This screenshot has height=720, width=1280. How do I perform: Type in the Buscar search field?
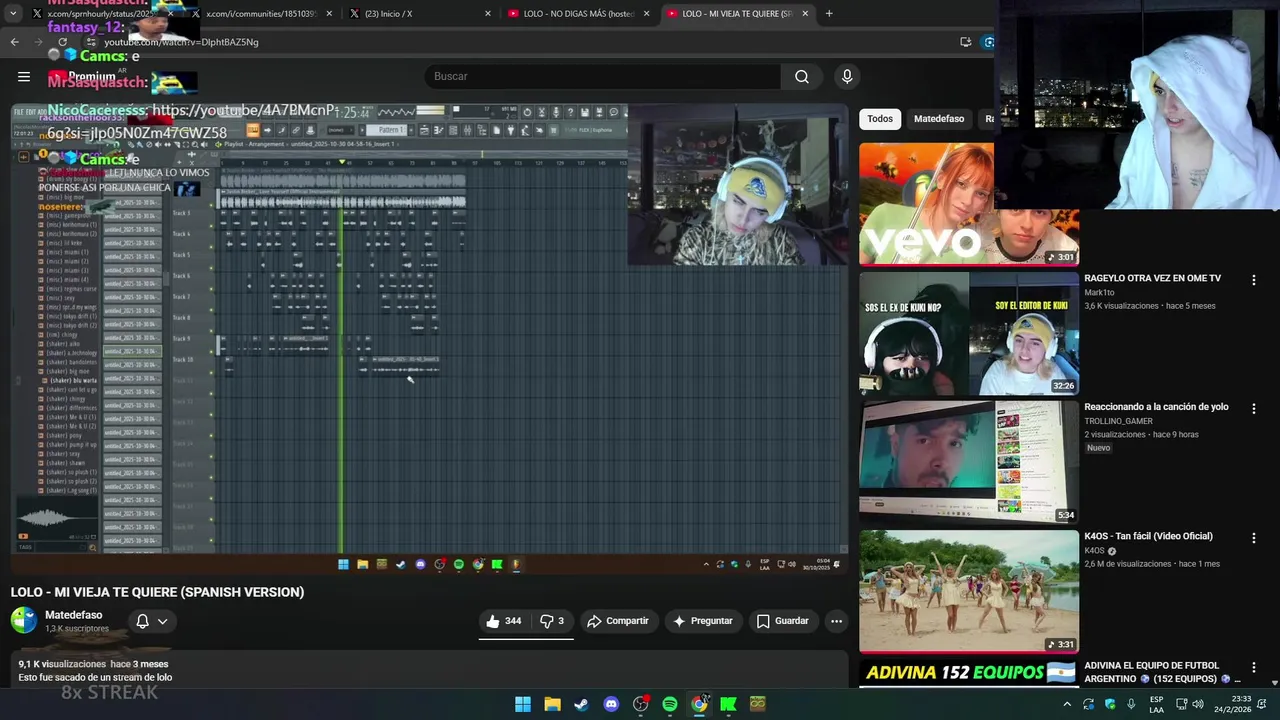[x=604, y=76]
